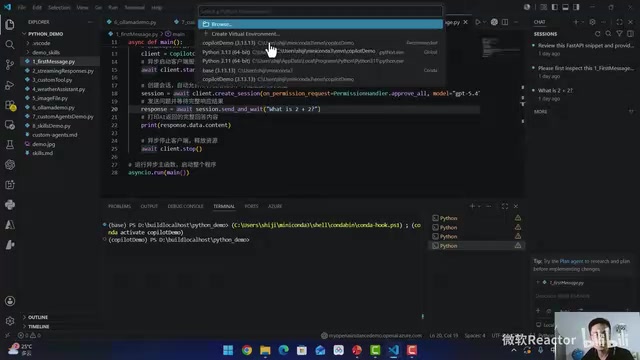Open Chrome from the Windows taskbar
This screenshot has width=640, height=360.
(247, 350)
